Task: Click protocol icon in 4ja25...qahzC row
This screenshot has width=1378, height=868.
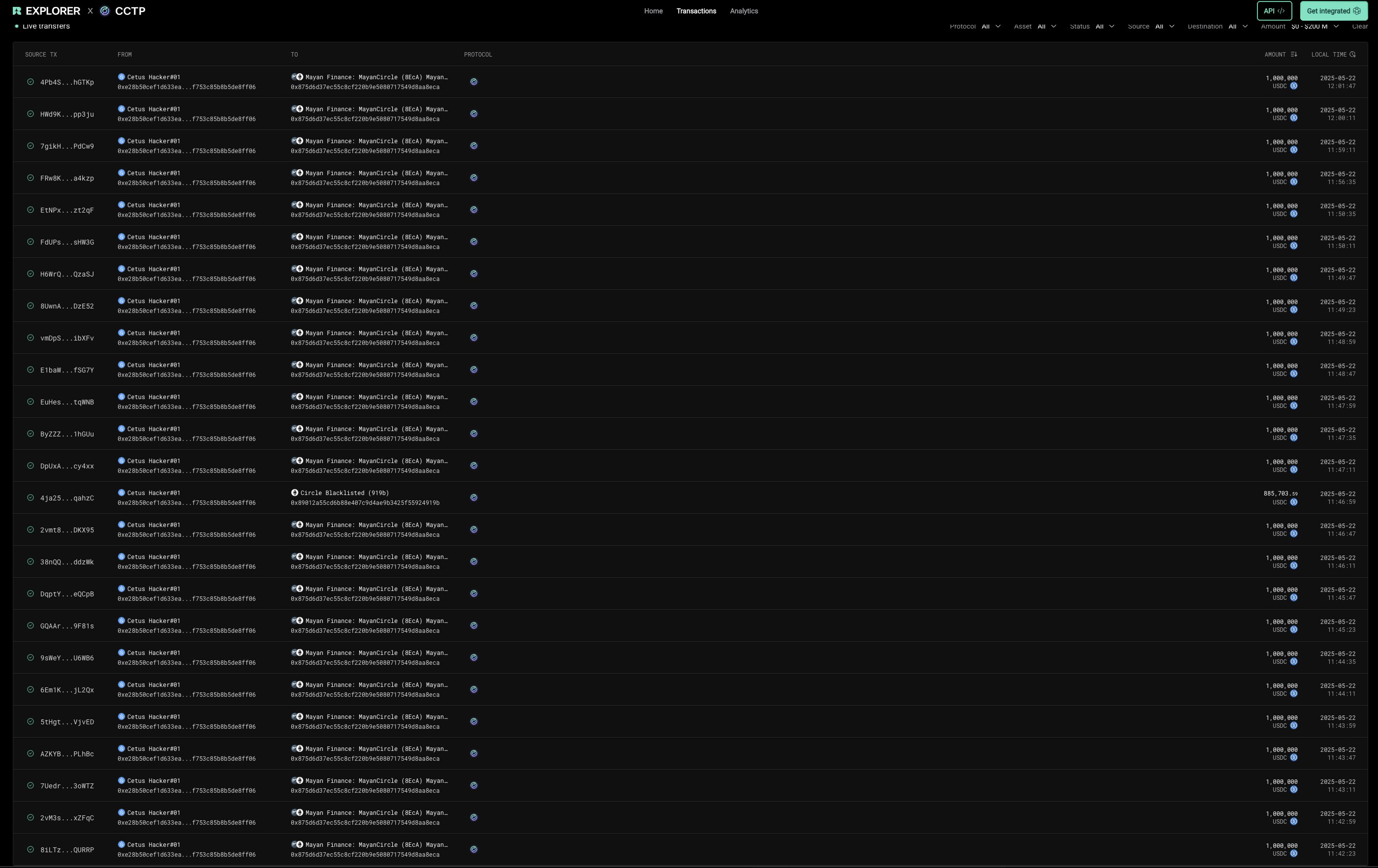Action: click(474, 498)
